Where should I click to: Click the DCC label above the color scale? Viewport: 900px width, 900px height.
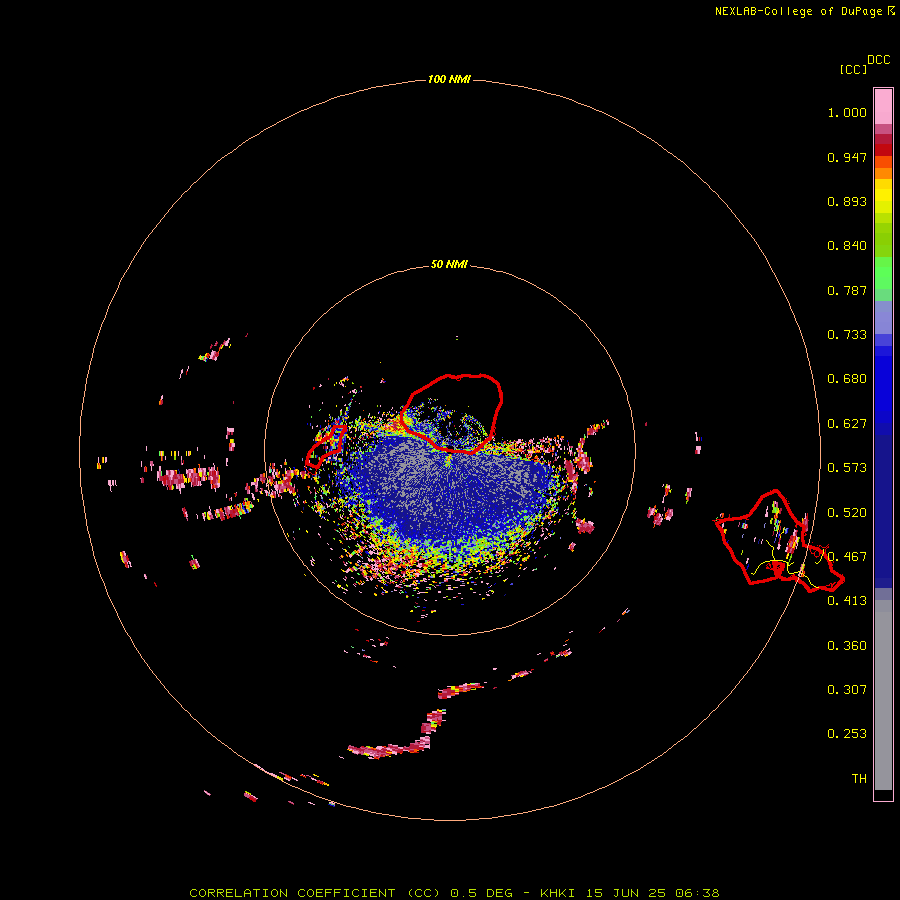click(x=879, y=60)
